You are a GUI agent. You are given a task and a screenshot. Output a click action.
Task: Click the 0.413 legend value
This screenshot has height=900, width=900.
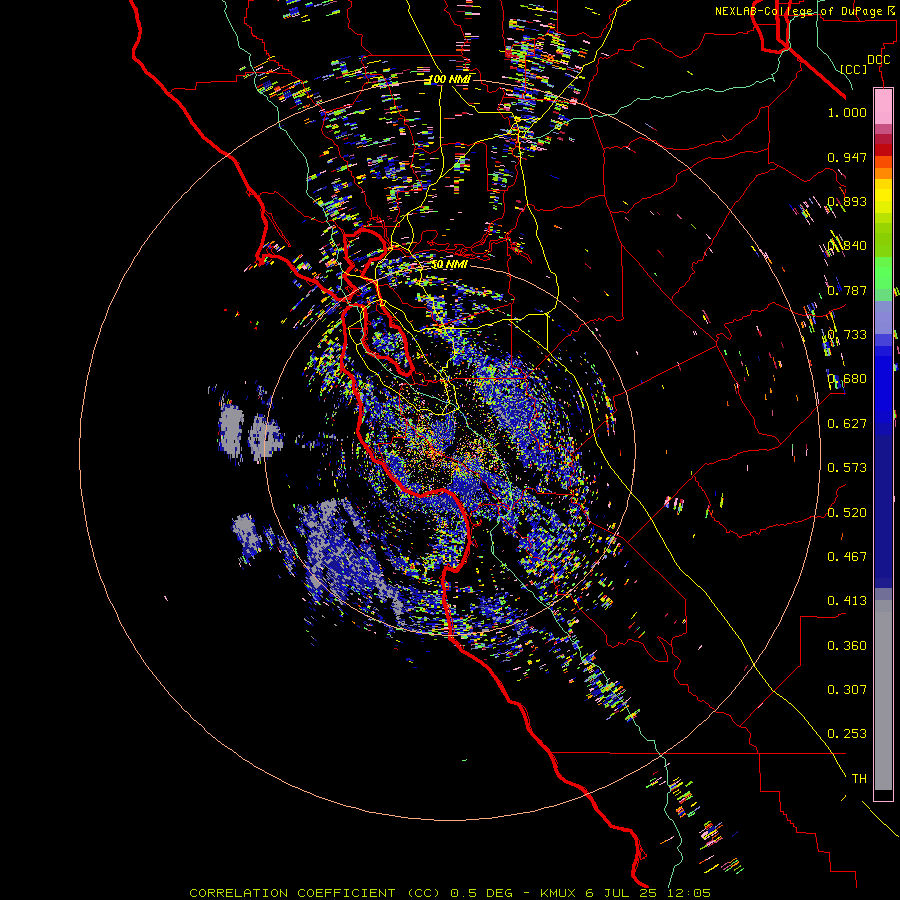(847, 600)
